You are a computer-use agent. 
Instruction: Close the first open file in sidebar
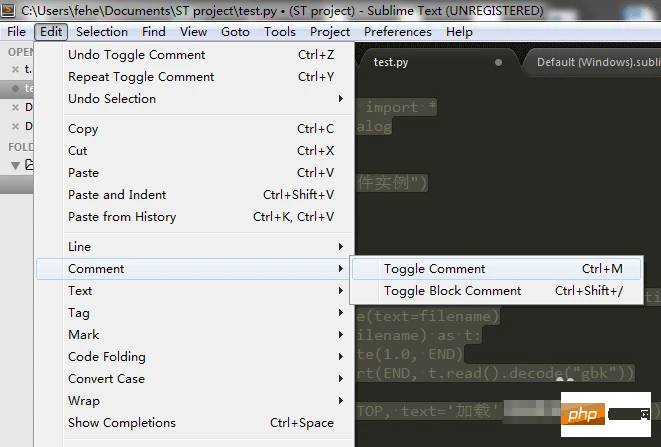[x=15, y=69]
